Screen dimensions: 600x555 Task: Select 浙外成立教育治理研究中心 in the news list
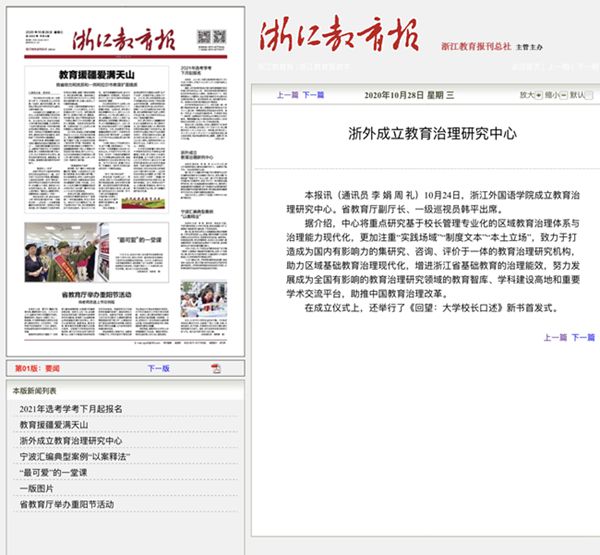71,441
